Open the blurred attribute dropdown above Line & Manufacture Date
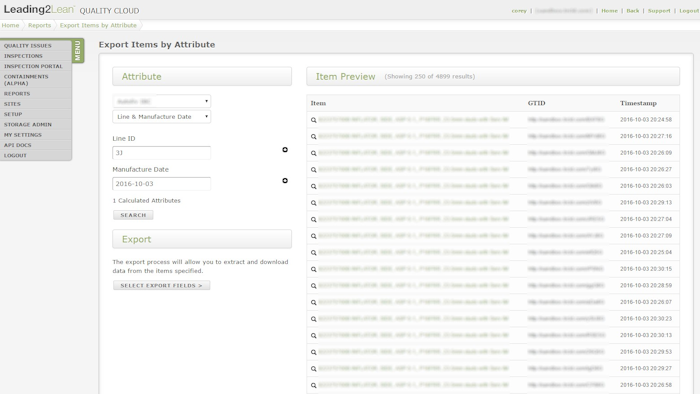 tap(162, 101)
